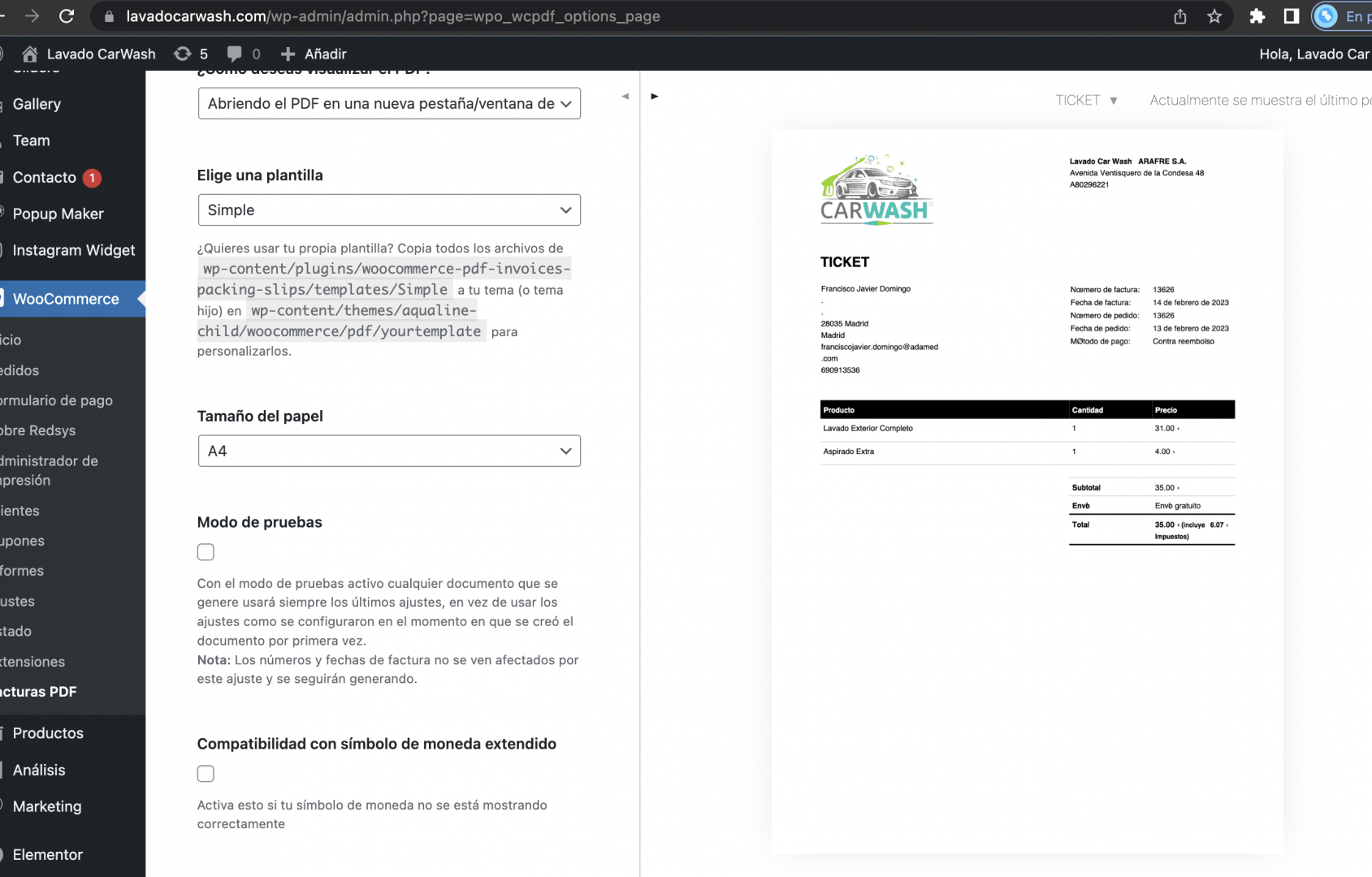Screen dimensions: 1372x877
Task: Click the 'Contra reembolso' payment method text
Action: tap(1184, 342)
